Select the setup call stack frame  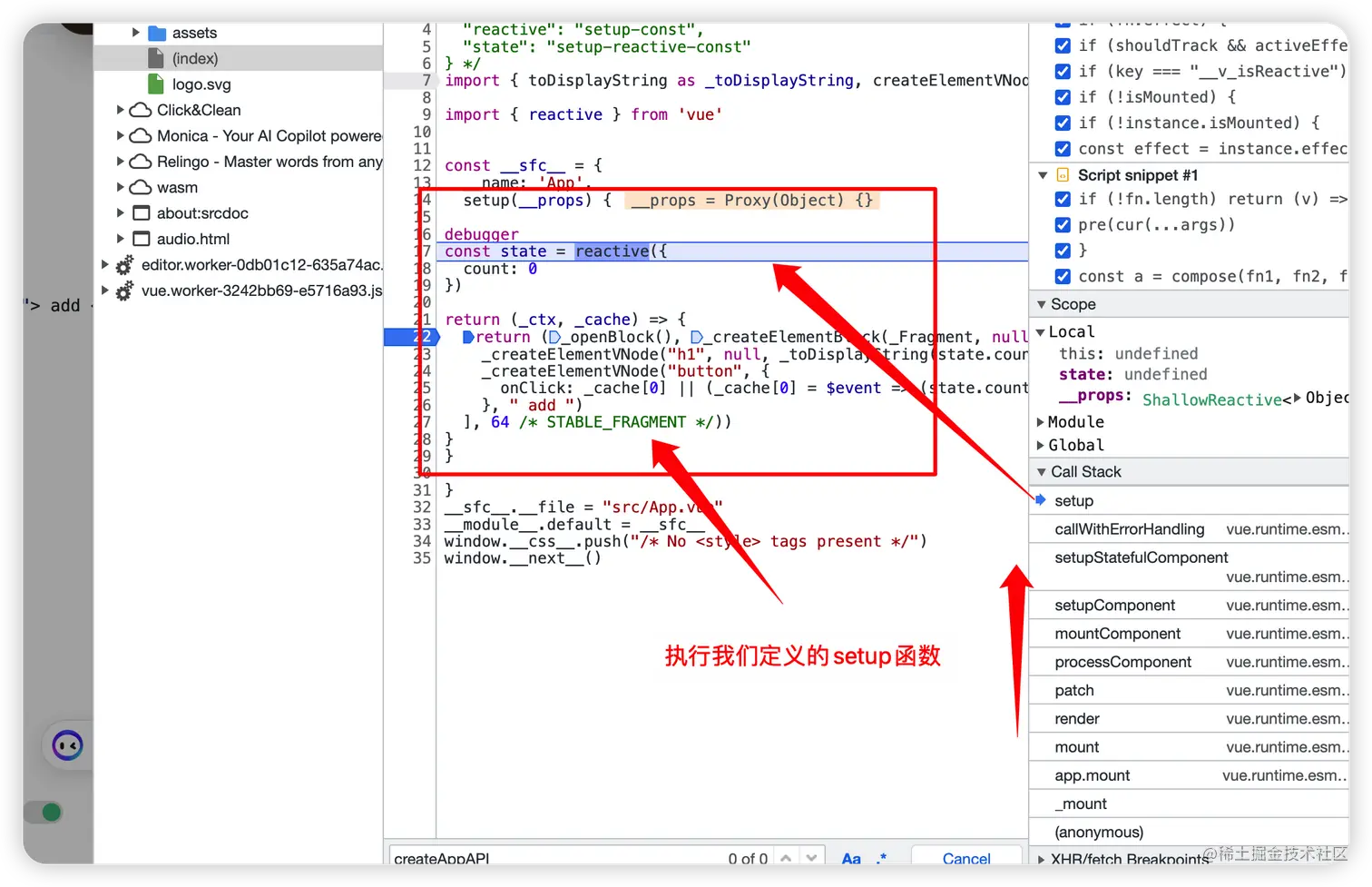tap(1190, 500)
